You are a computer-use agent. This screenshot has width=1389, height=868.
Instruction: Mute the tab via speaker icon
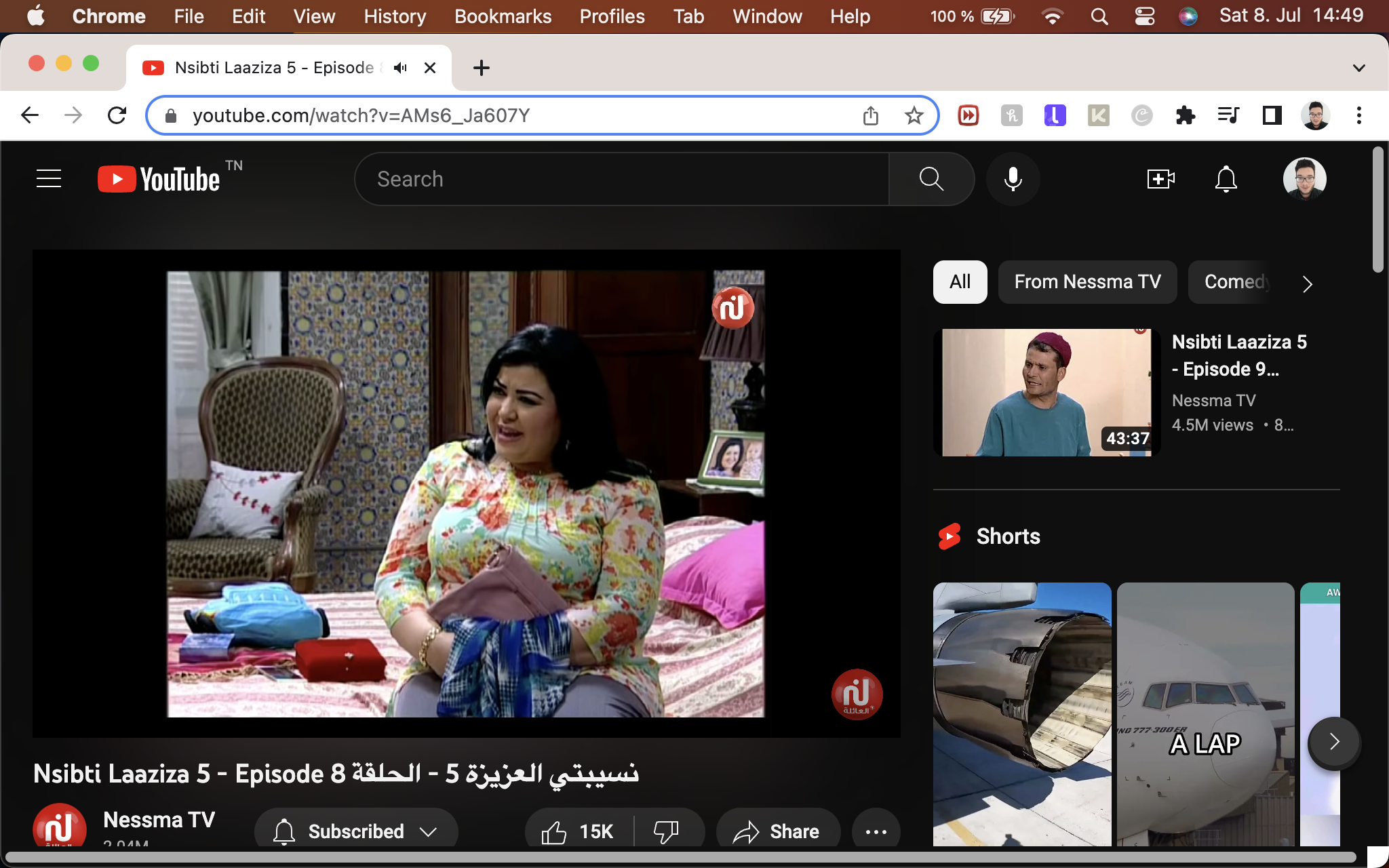tap(400, 68)
